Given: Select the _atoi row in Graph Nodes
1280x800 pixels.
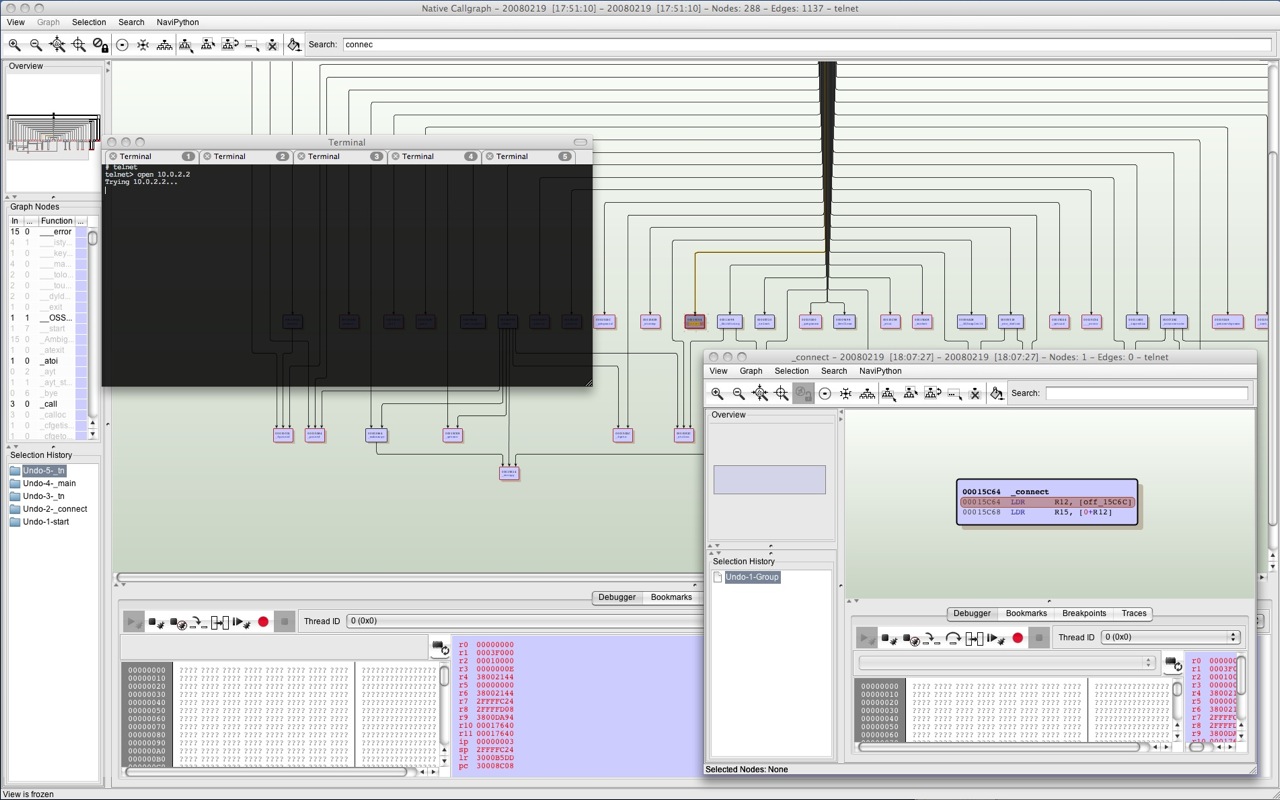Looking at the screenshot, I should 47,361.
